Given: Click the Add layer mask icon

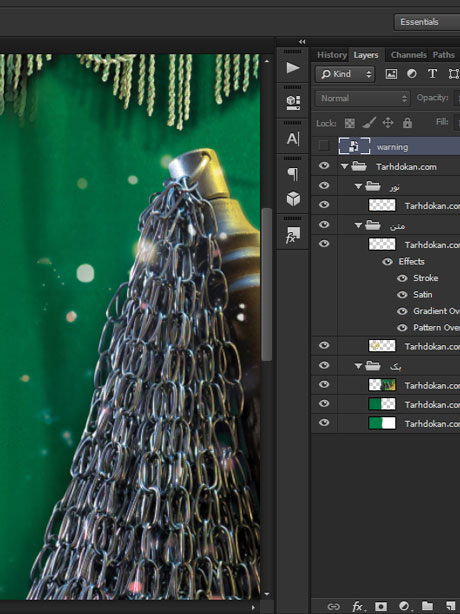Looking at the screenshot, I should pos(381,607).
